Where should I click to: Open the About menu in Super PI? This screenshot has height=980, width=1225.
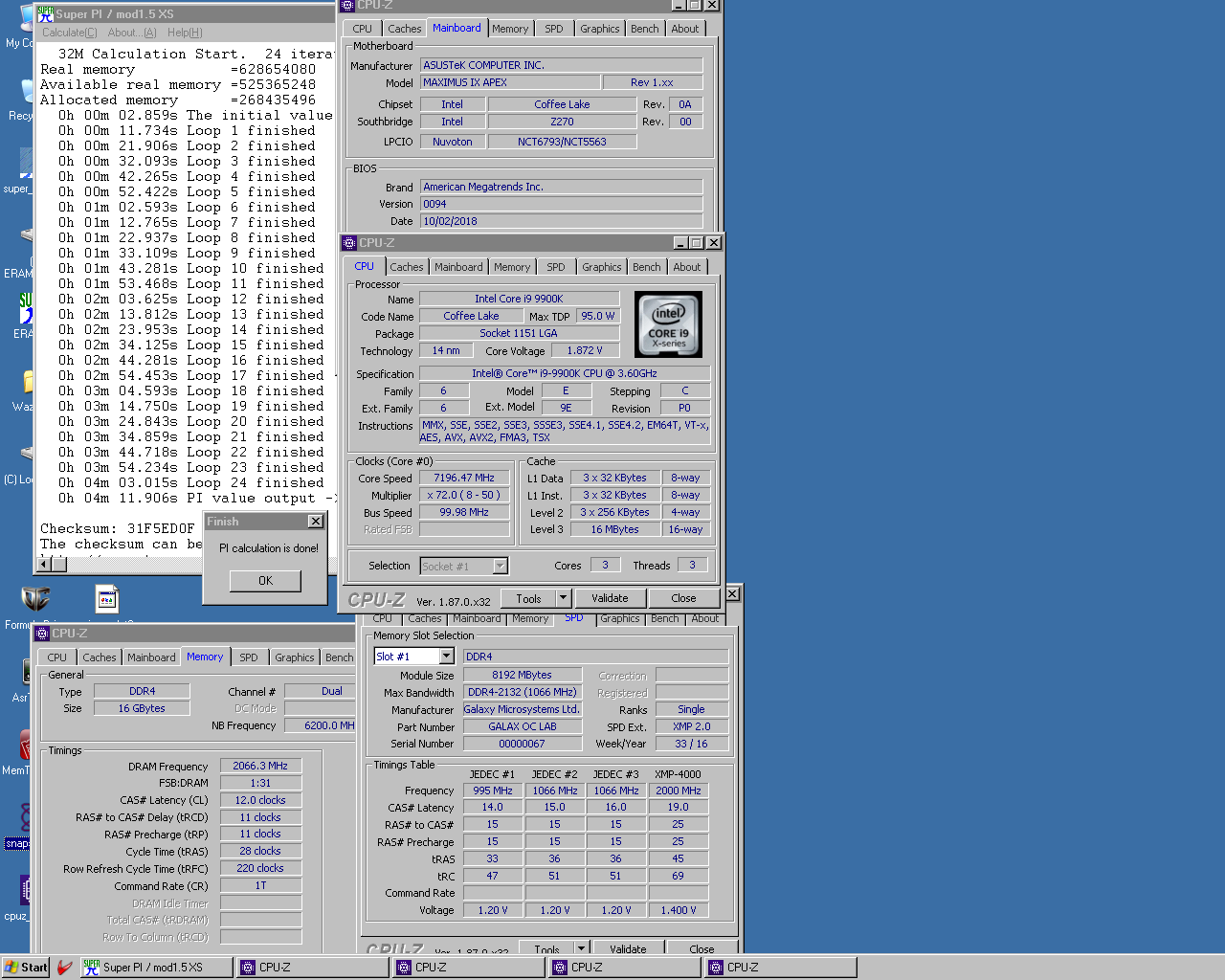click(132, 33)
